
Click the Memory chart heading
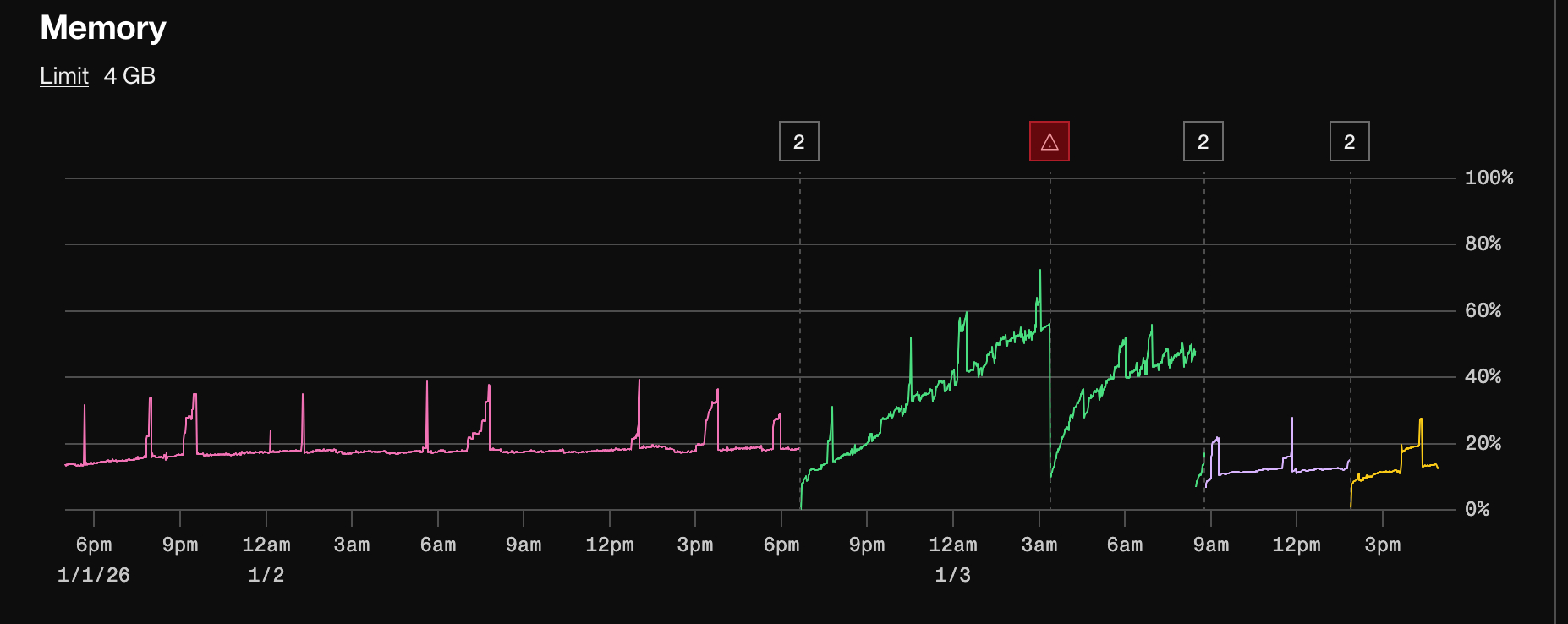pos(103,28)
